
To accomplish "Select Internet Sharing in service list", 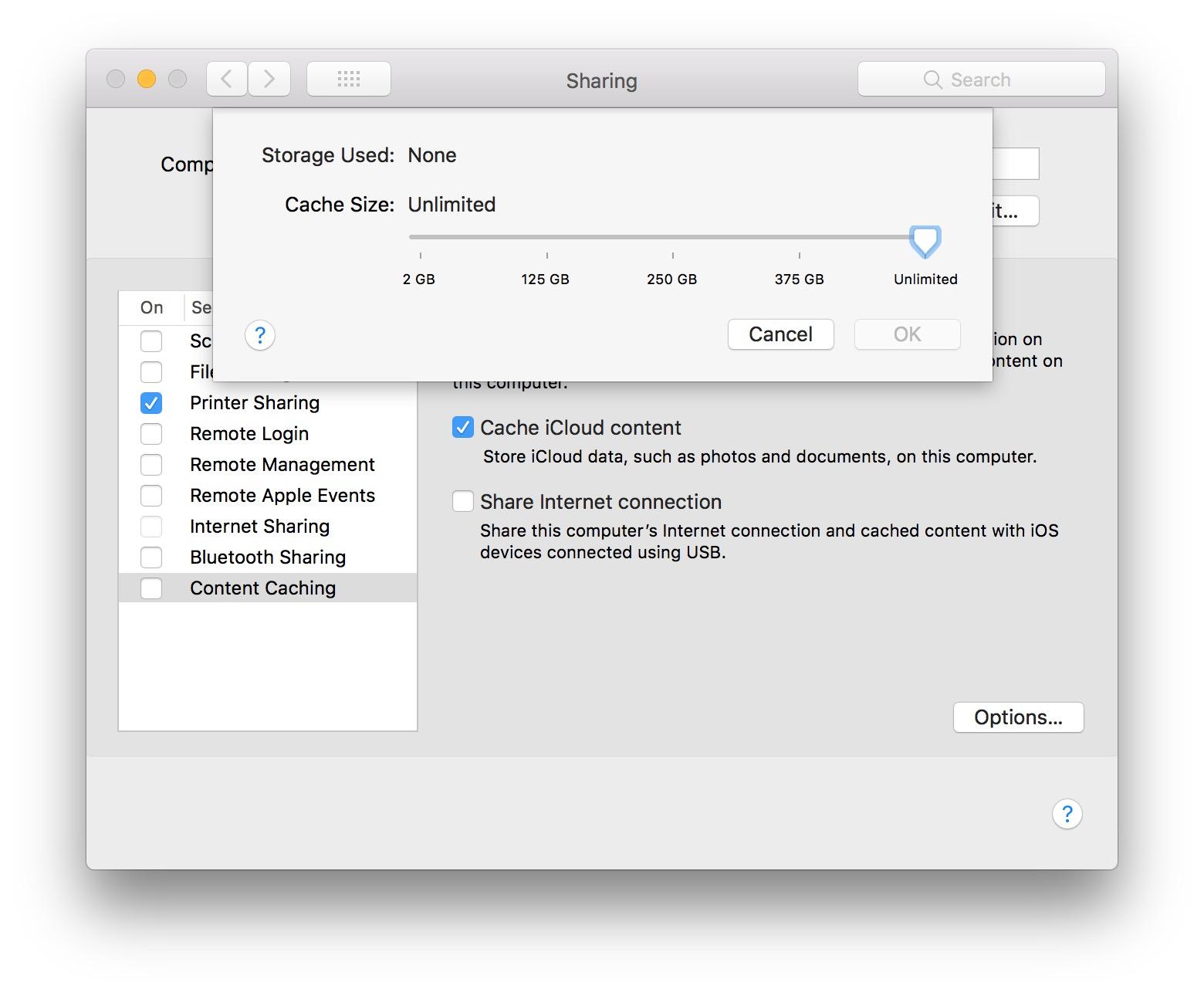I will coord(259,527).
